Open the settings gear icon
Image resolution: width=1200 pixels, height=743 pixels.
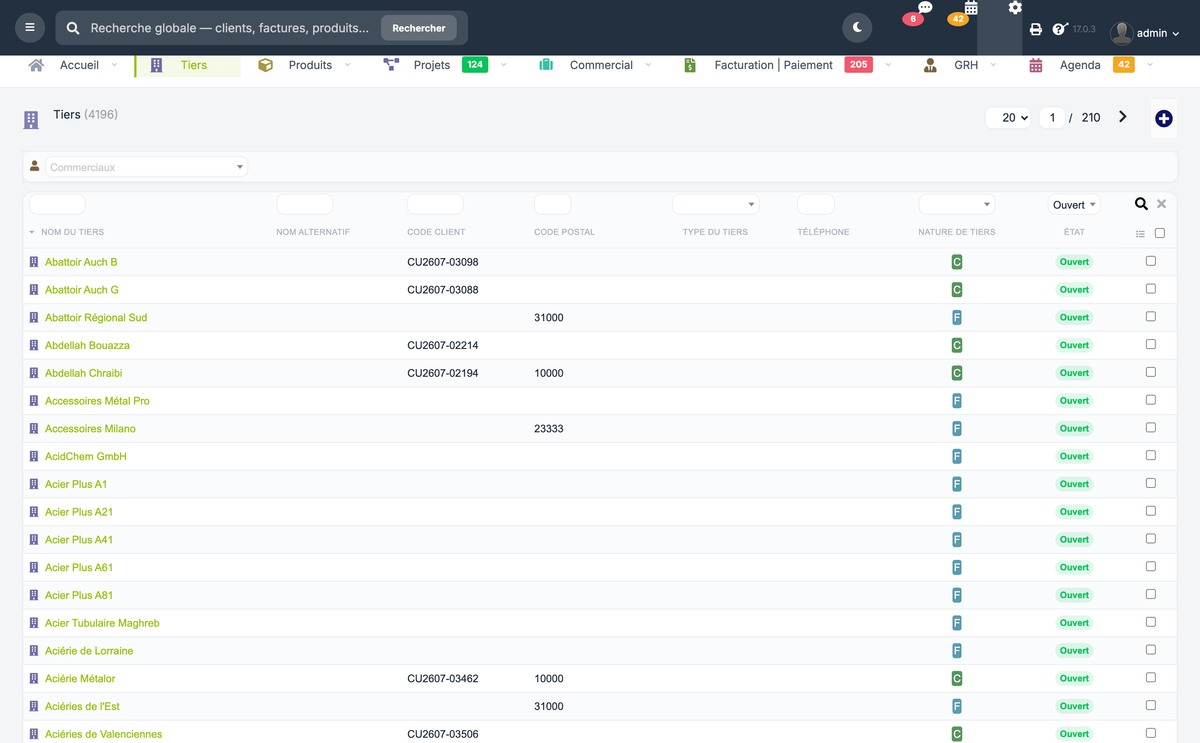[1015, 8]
